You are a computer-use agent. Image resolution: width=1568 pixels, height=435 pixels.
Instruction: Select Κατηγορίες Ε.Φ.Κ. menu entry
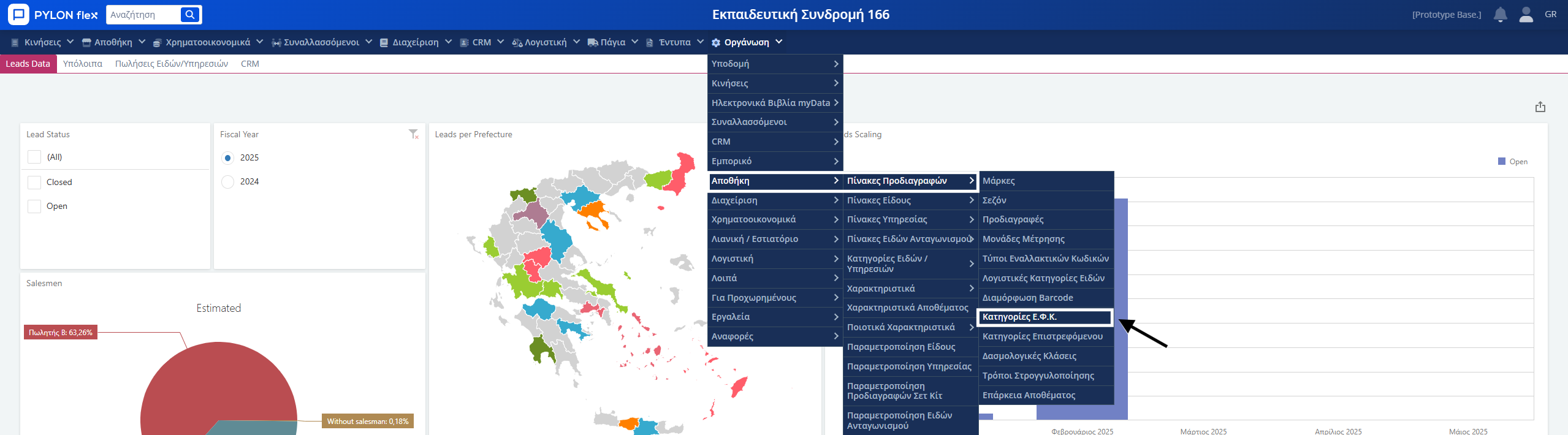1046,317
